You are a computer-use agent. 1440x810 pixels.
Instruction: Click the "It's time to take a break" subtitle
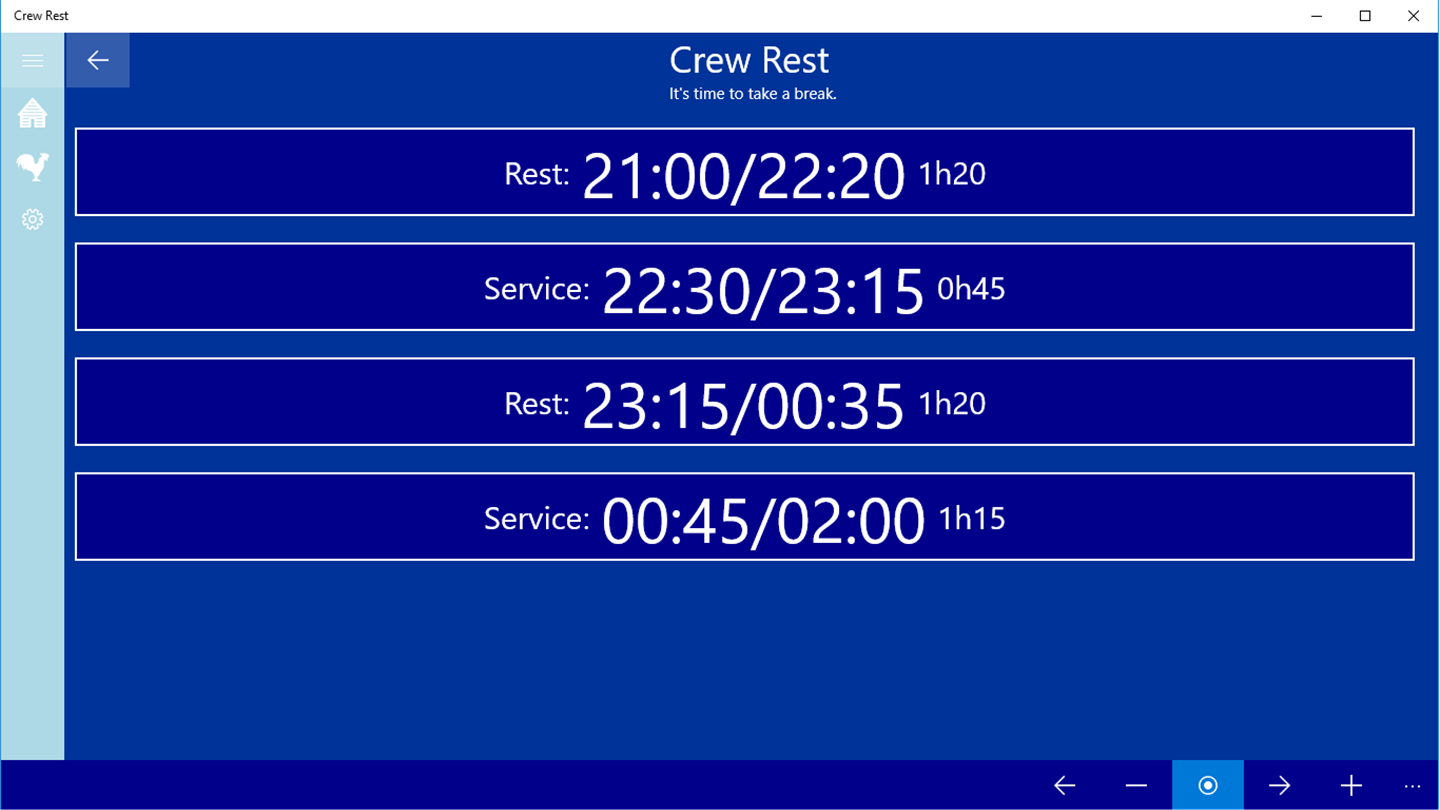(x=752, y=94)
